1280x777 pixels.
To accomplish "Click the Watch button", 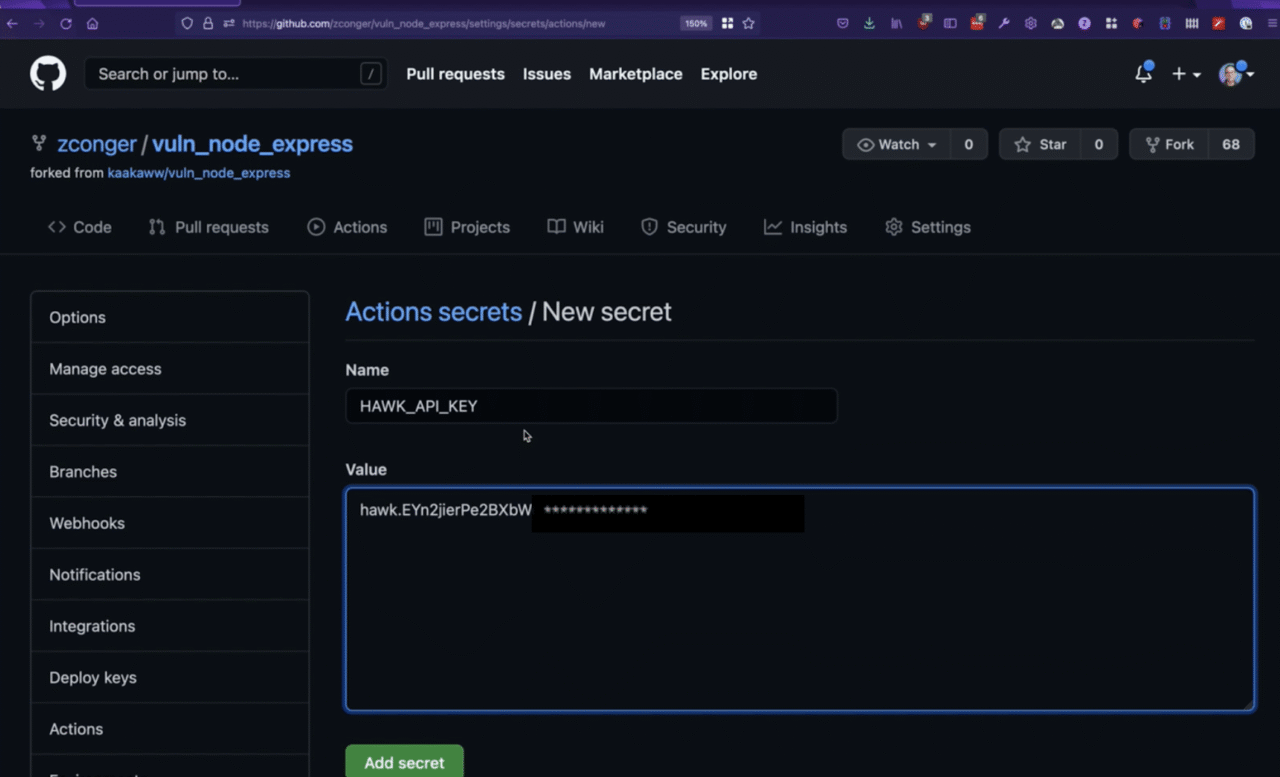I will coord(896,144).
